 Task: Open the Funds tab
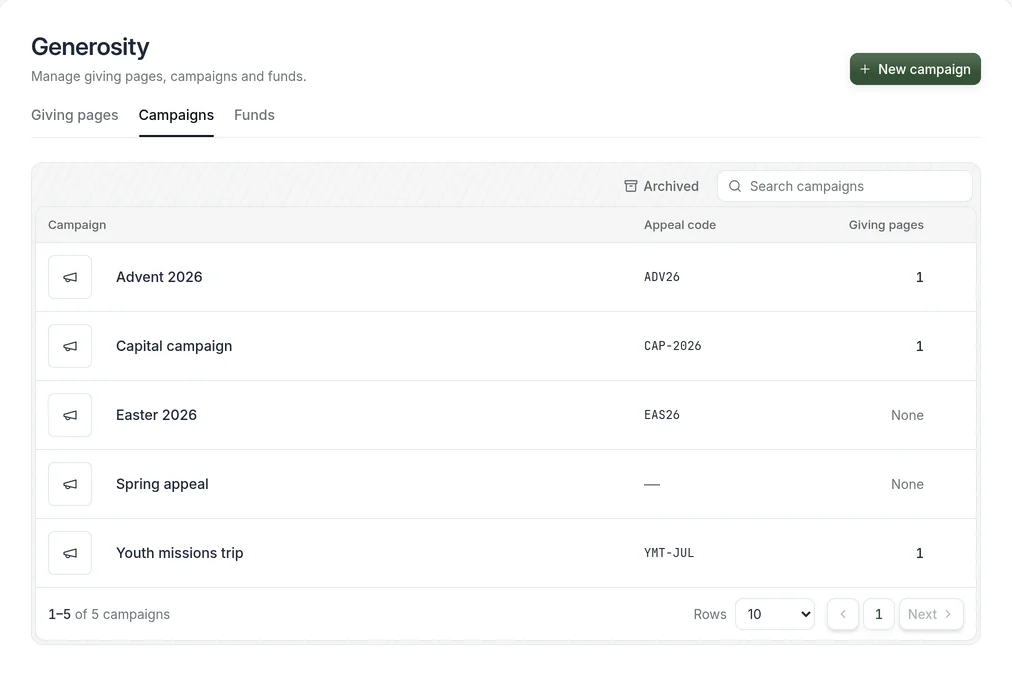click(x=254, y=115)
